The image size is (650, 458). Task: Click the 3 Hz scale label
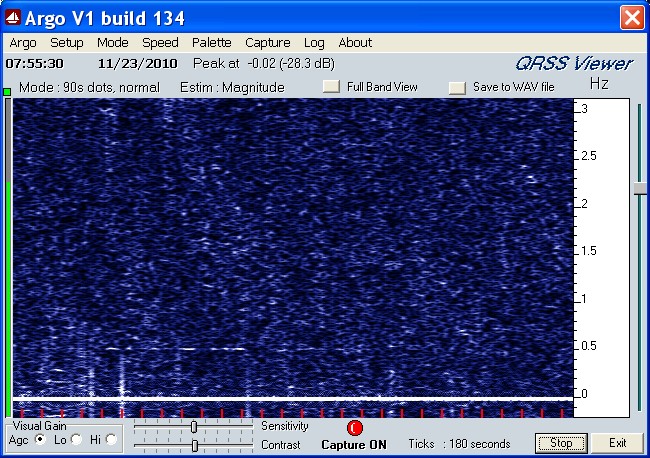tap(585, 109)
